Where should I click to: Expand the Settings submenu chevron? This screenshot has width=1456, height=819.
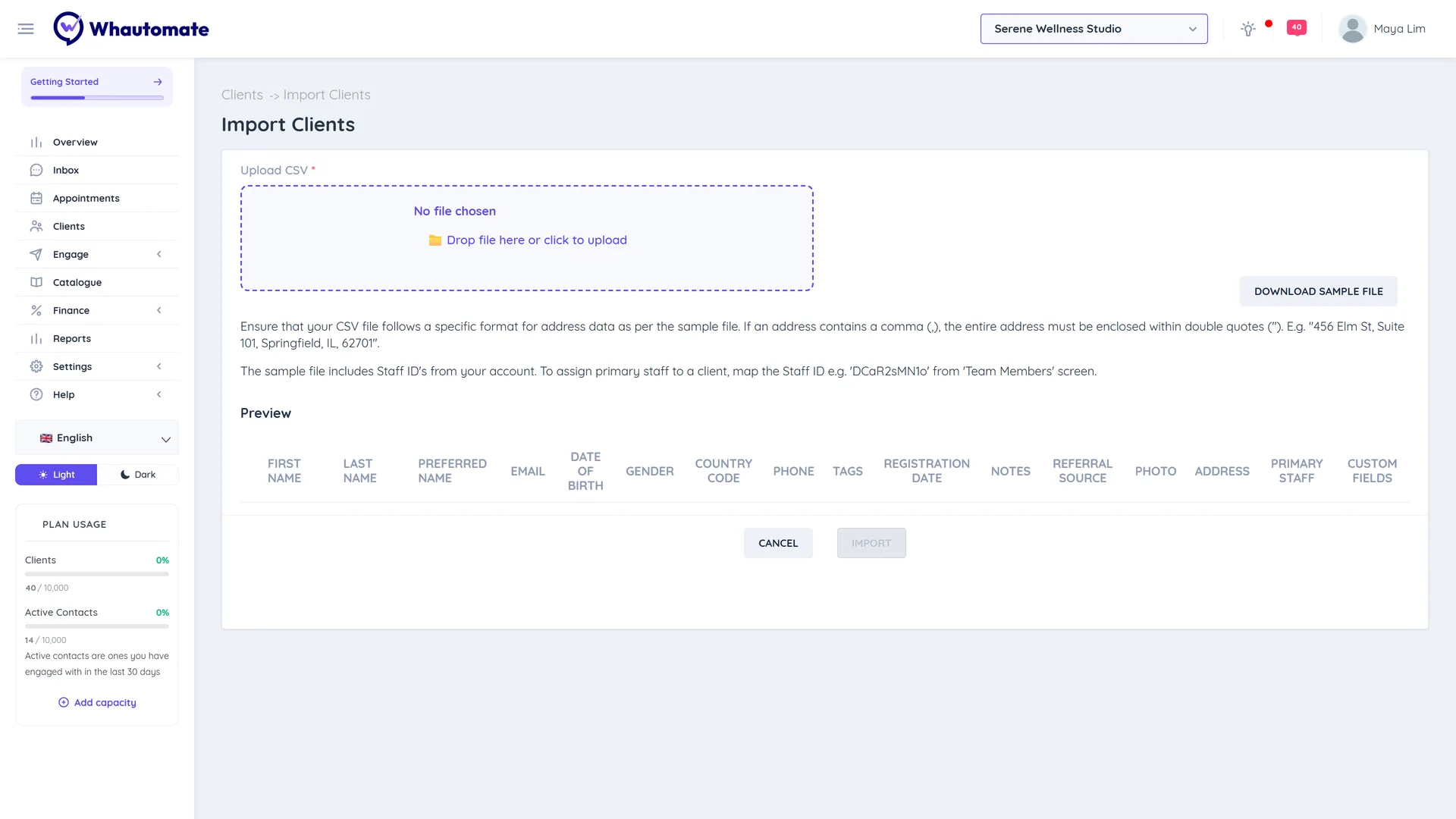pos(159,367)
